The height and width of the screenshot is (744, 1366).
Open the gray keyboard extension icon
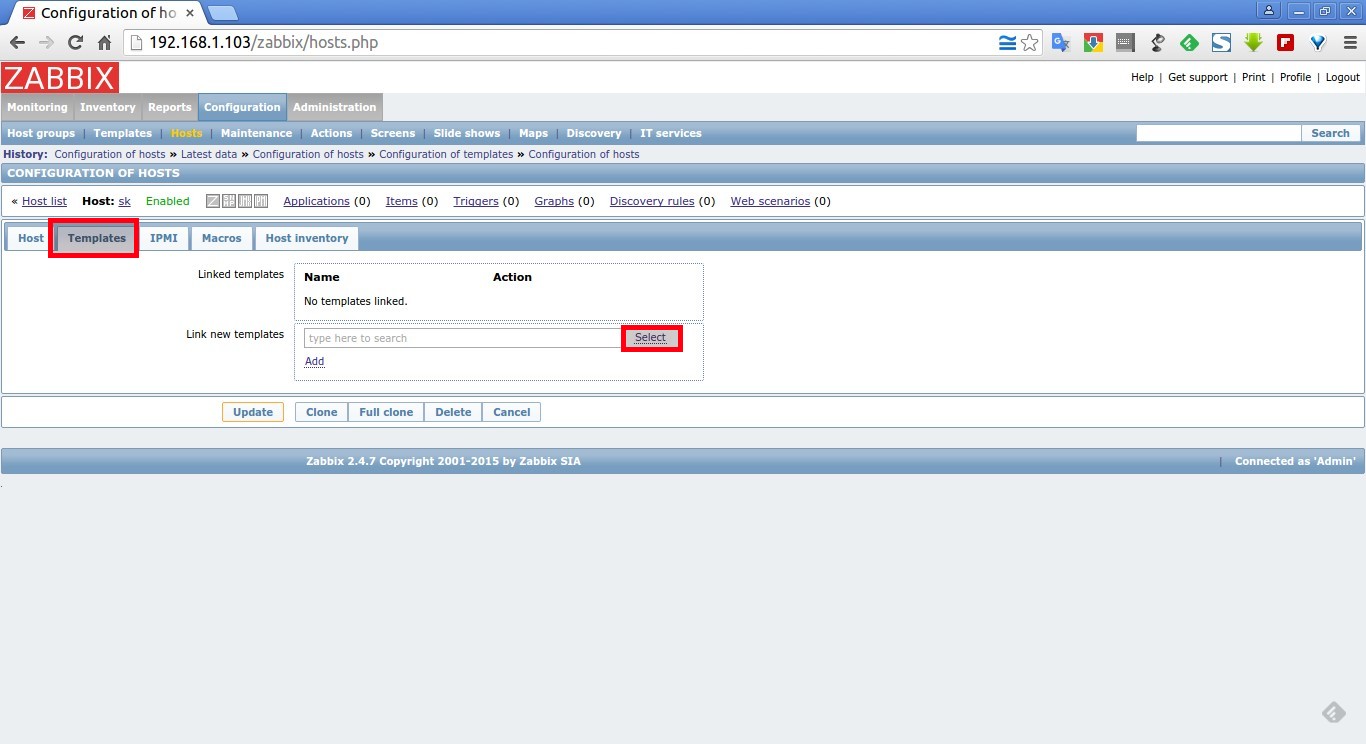(x=1125, y=43)
